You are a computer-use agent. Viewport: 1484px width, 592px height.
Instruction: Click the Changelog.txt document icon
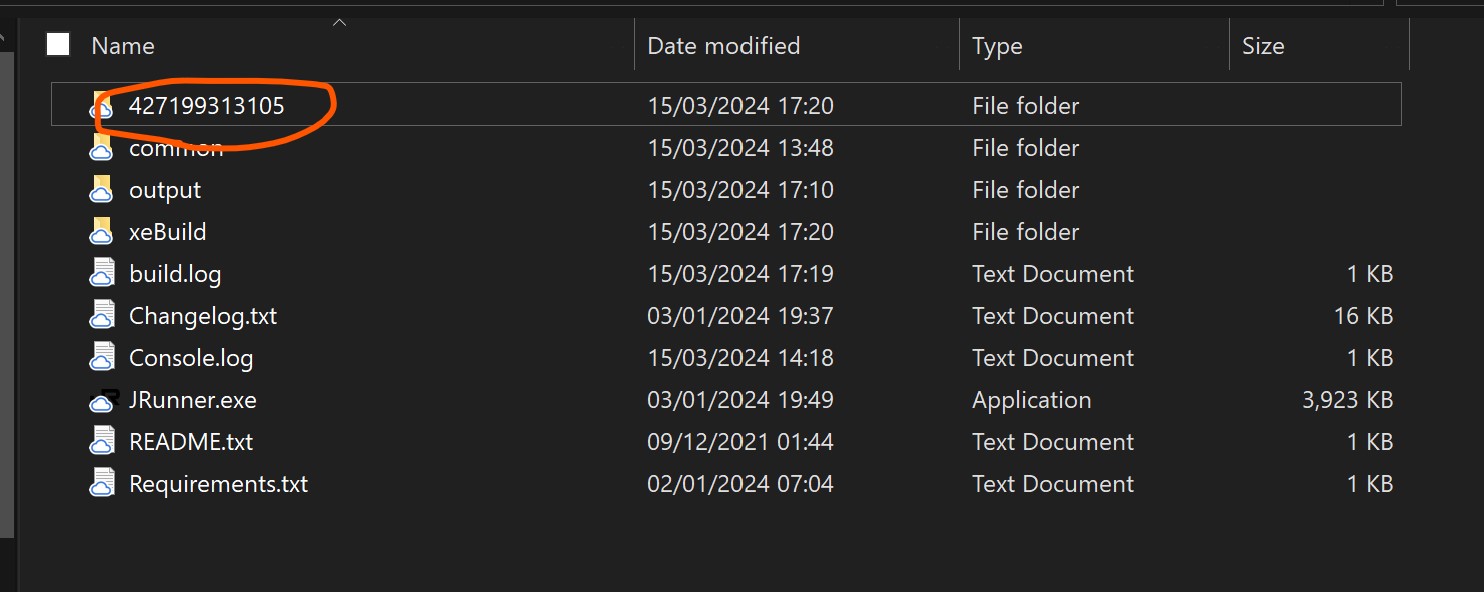coord(102,316)
